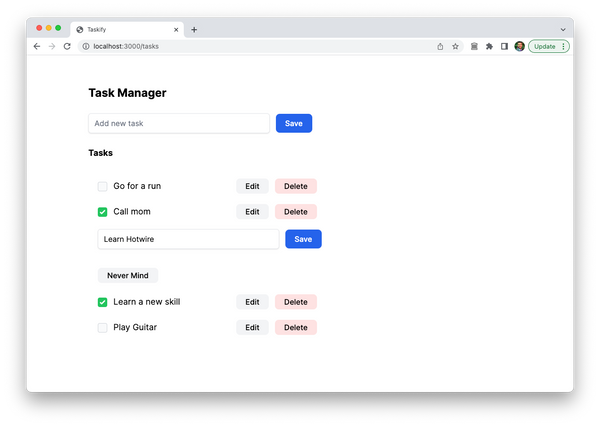
Task: Click the Add new task field
Action: point(179,123)
